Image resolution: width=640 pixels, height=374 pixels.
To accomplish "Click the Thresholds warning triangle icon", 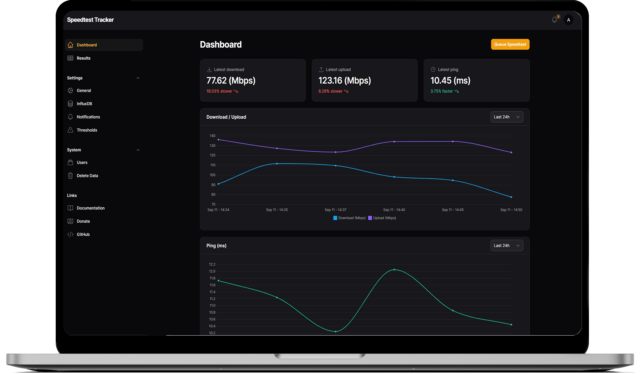I will pyautogui.click(x=70, y=130).
